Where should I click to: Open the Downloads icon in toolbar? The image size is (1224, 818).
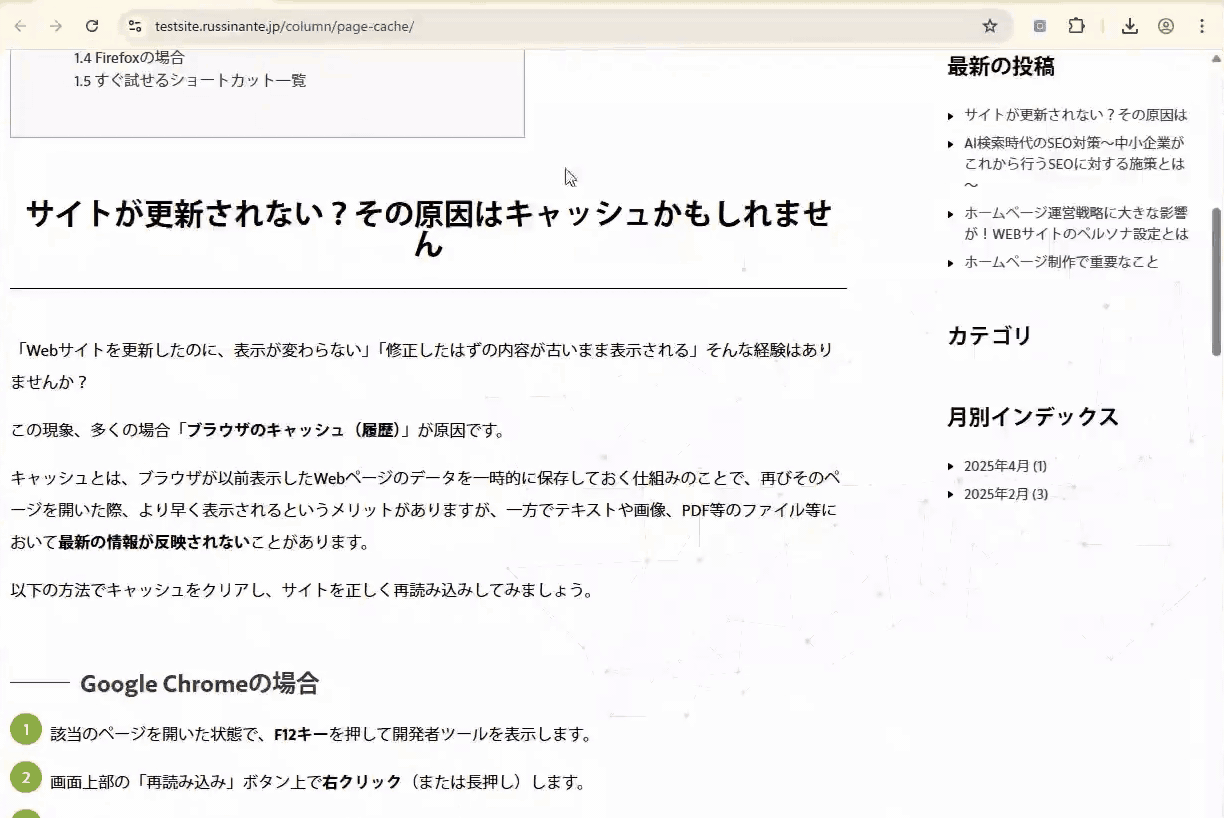coord(1129,26)
